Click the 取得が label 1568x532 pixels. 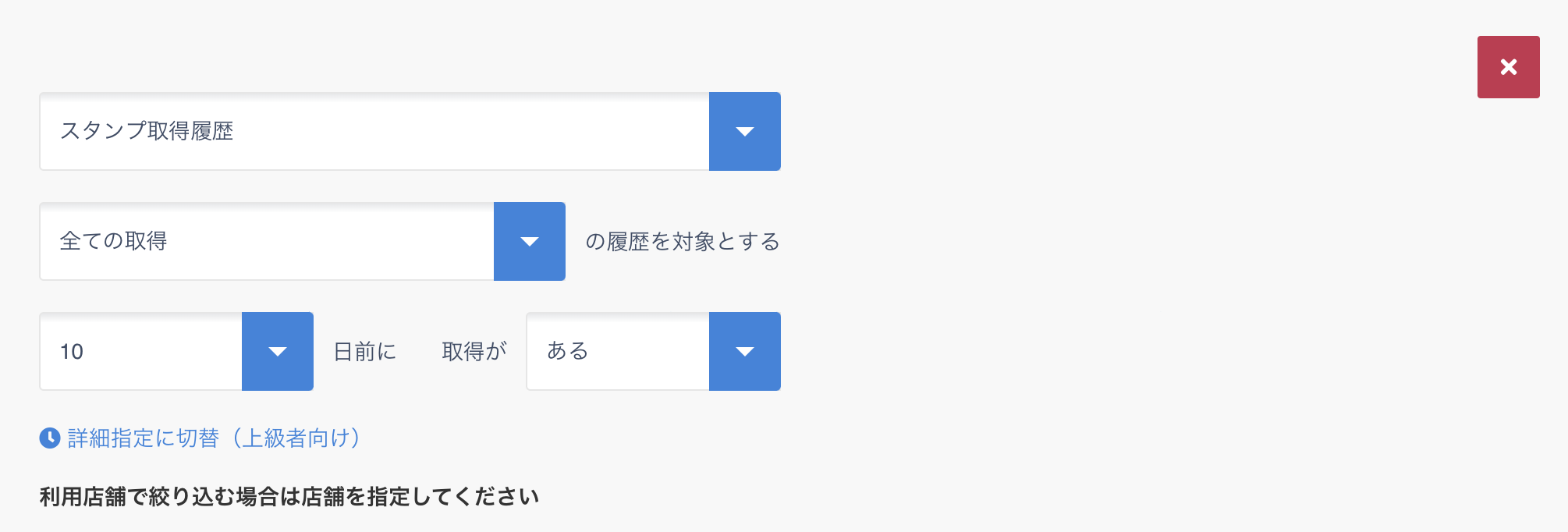coord(474,352)
